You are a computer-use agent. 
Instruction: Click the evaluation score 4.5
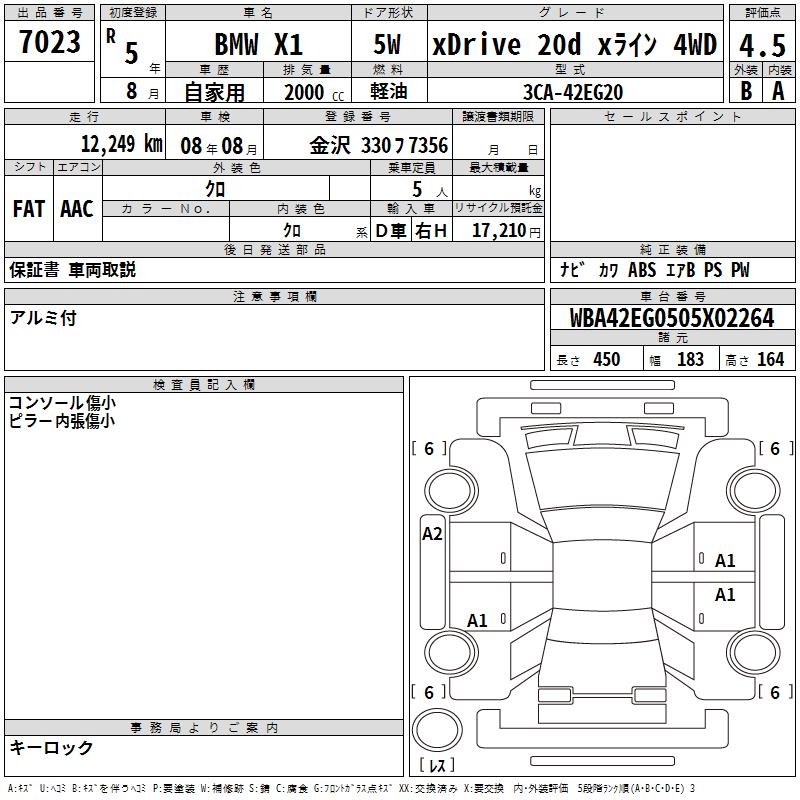click(x=762, y=45)
